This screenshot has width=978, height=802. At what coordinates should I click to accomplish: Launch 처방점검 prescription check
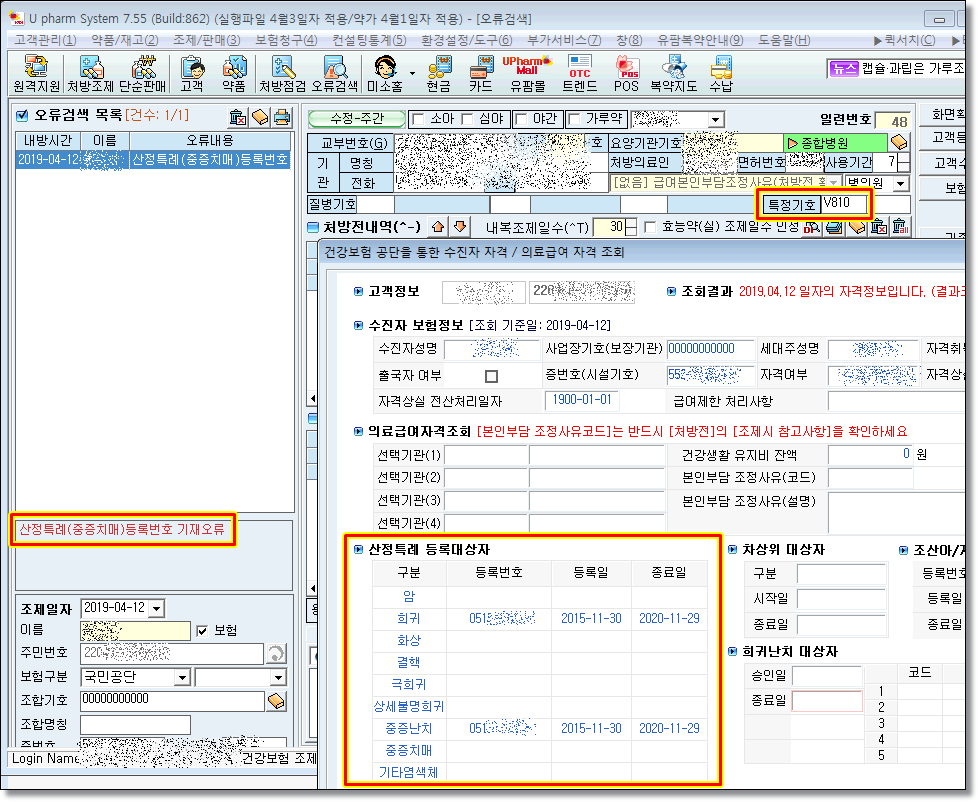[282, 74]
